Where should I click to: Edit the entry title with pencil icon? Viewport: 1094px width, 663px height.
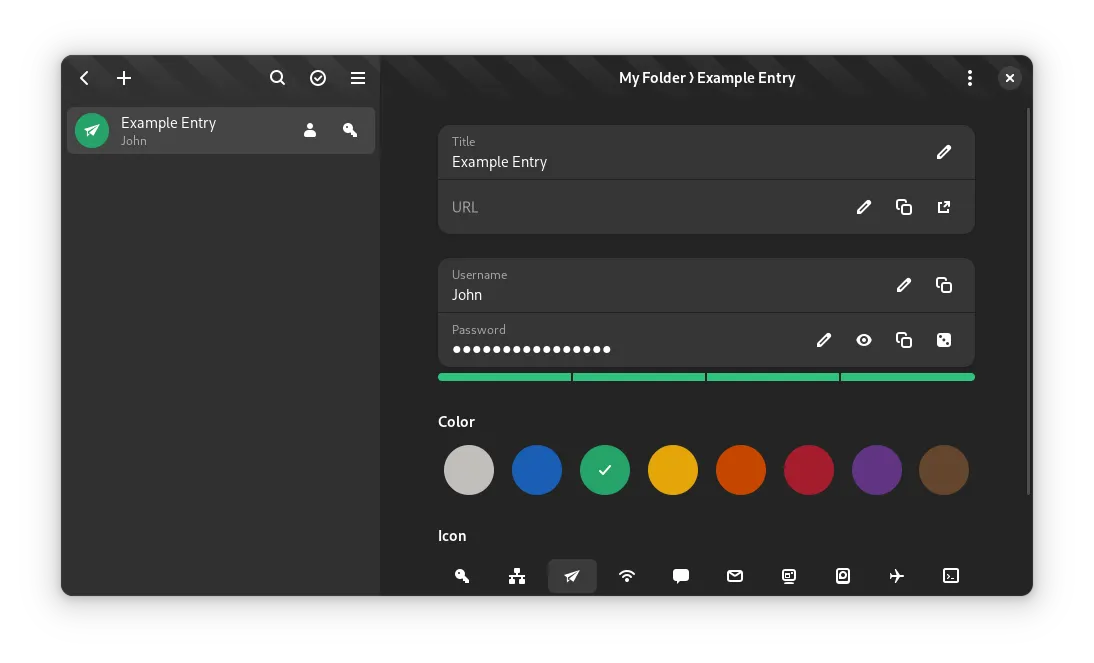point(944,152)
